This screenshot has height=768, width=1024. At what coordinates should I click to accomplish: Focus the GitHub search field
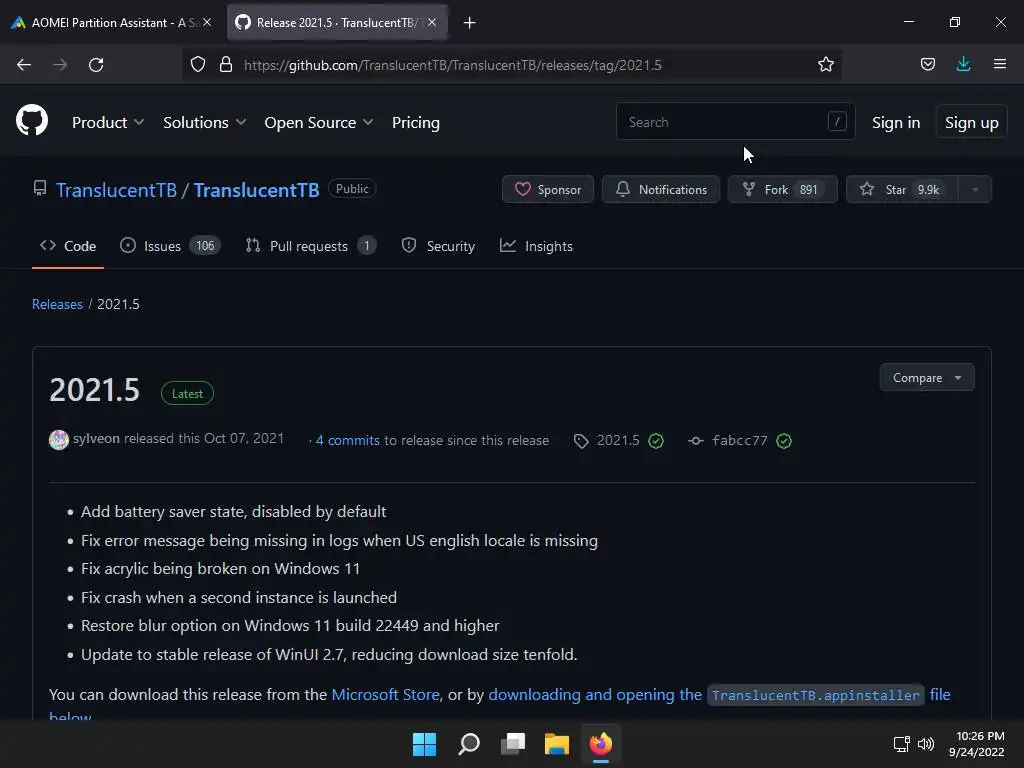pos(735,121)
